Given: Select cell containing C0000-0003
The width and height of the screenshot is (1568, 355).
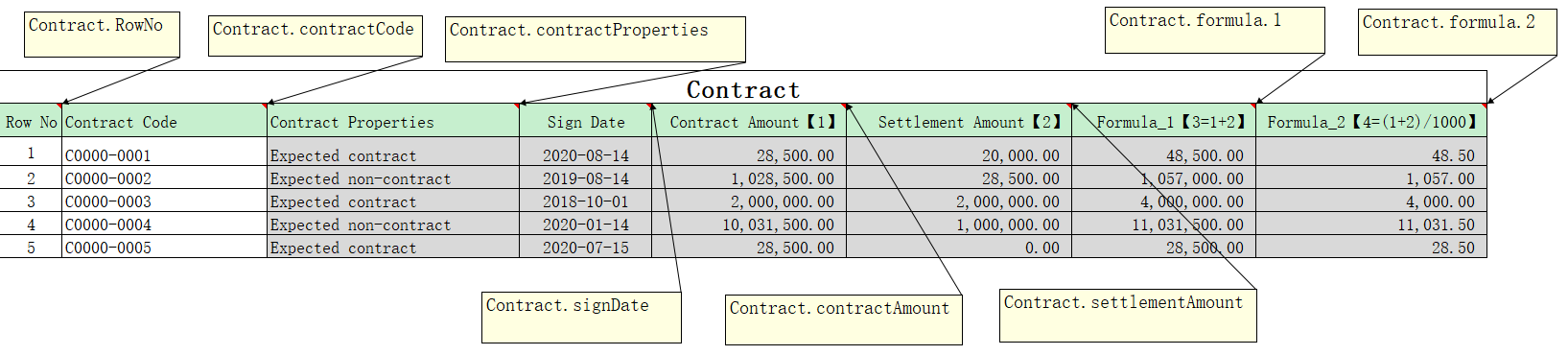Looking at the screenshot, I should click(x=164, y=201).
